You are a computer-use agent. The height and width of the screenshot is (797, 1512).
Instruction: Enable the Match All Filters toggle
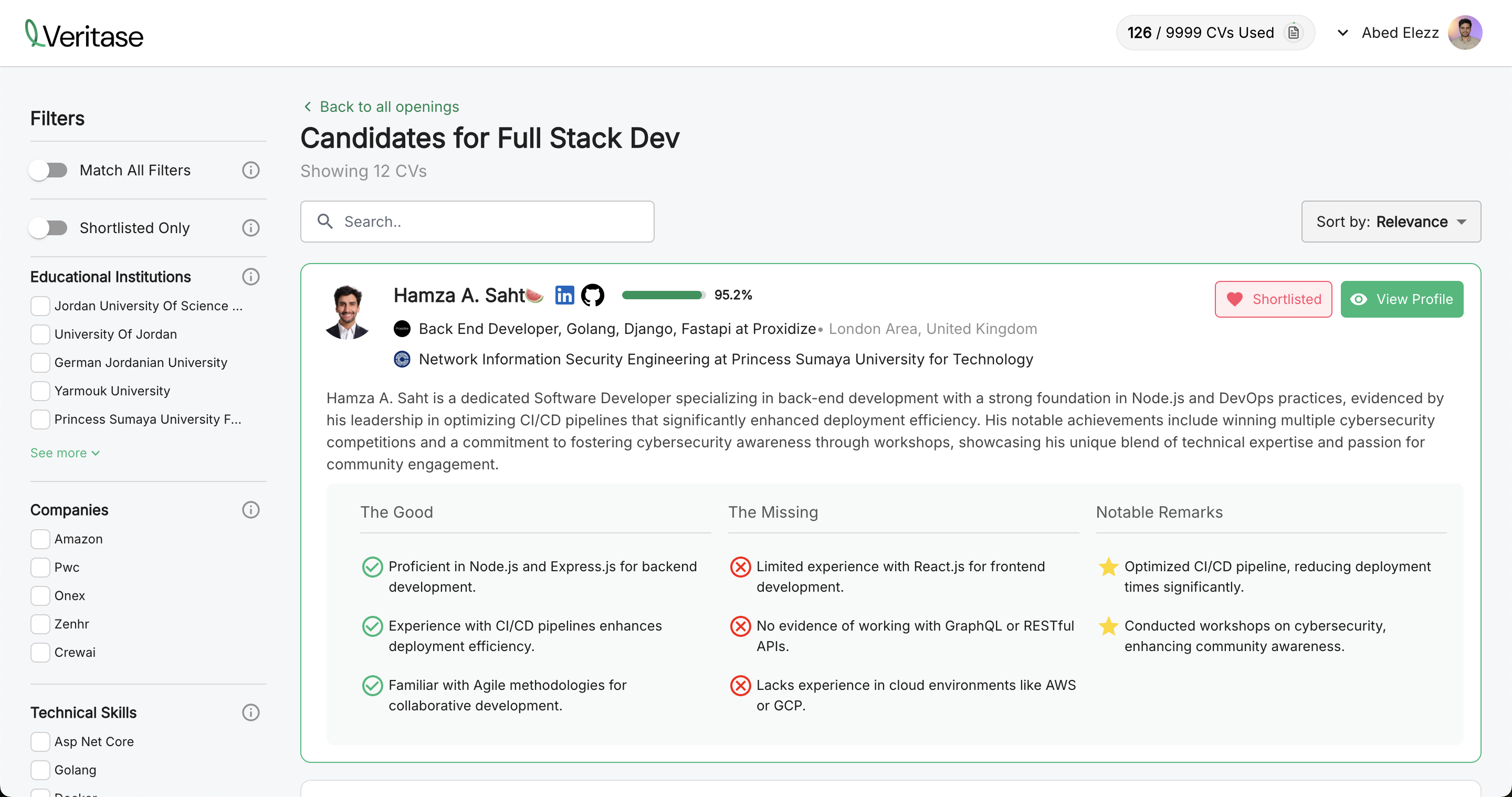49,170
